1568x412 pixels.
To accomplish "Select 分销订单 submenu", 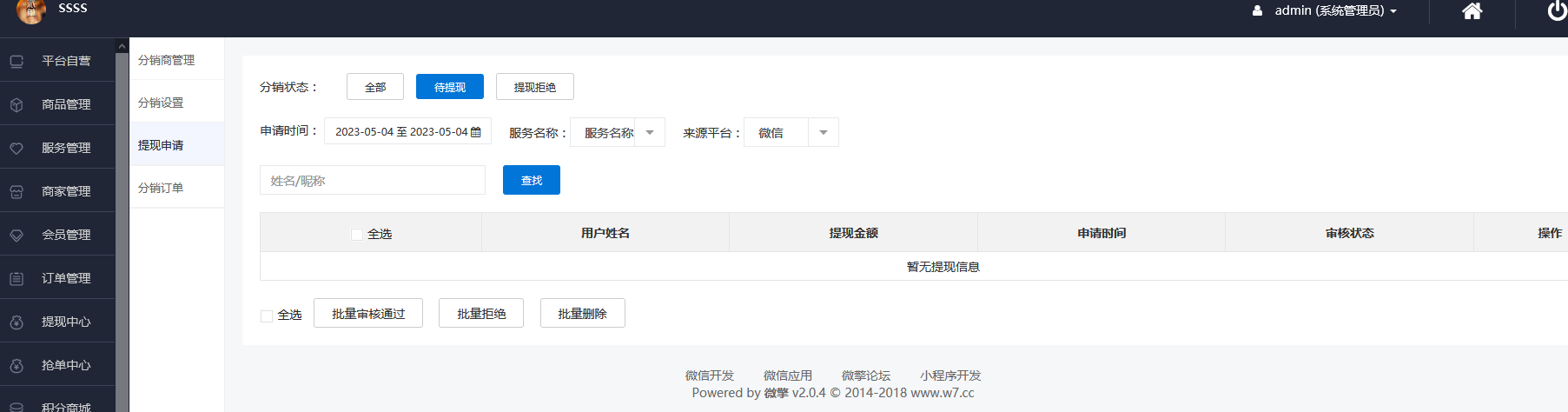I will coord(176,187).
